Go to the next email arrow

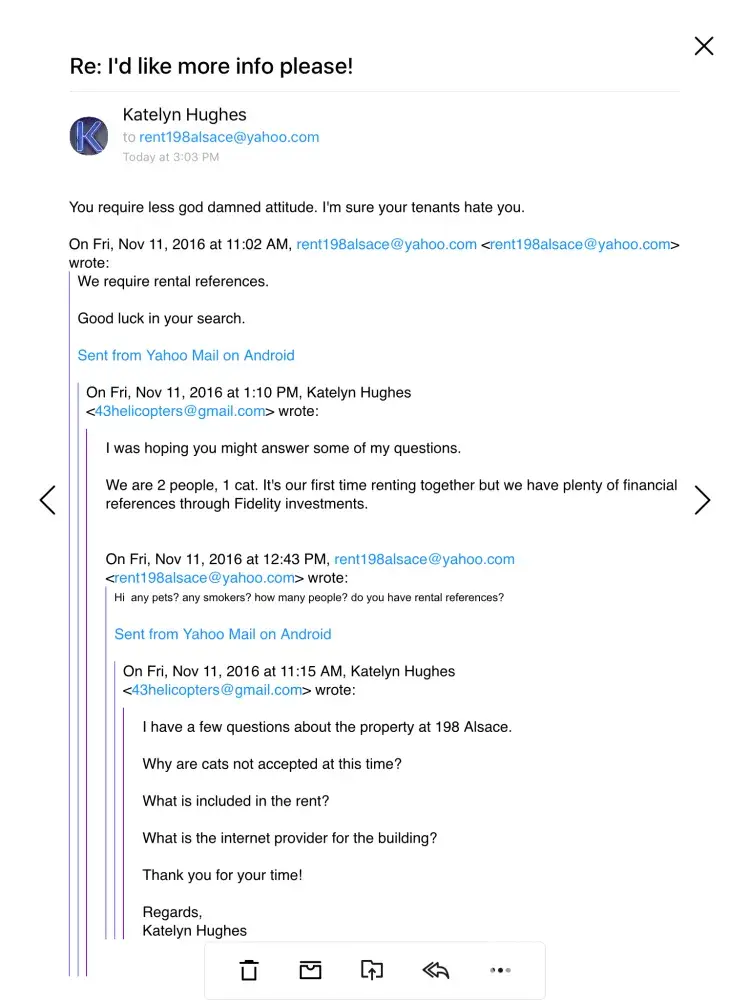(702, 500)
